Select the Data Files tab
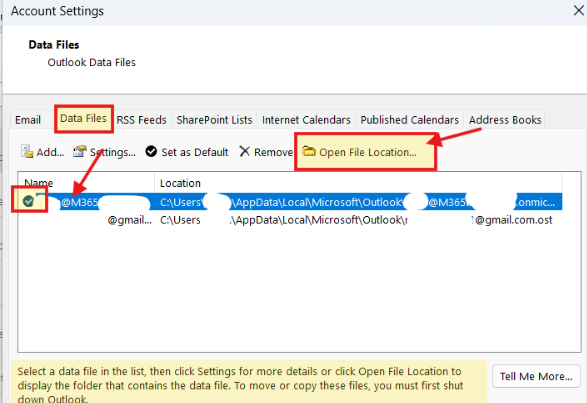The height and width of the screenshot is (403, 587). 83,118
